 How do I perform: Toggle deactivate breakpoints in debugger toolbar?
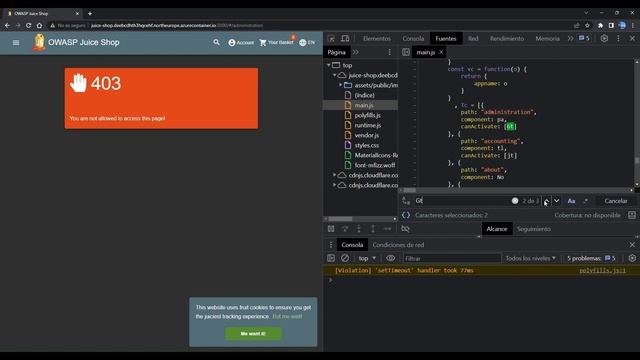click(405, 229)
